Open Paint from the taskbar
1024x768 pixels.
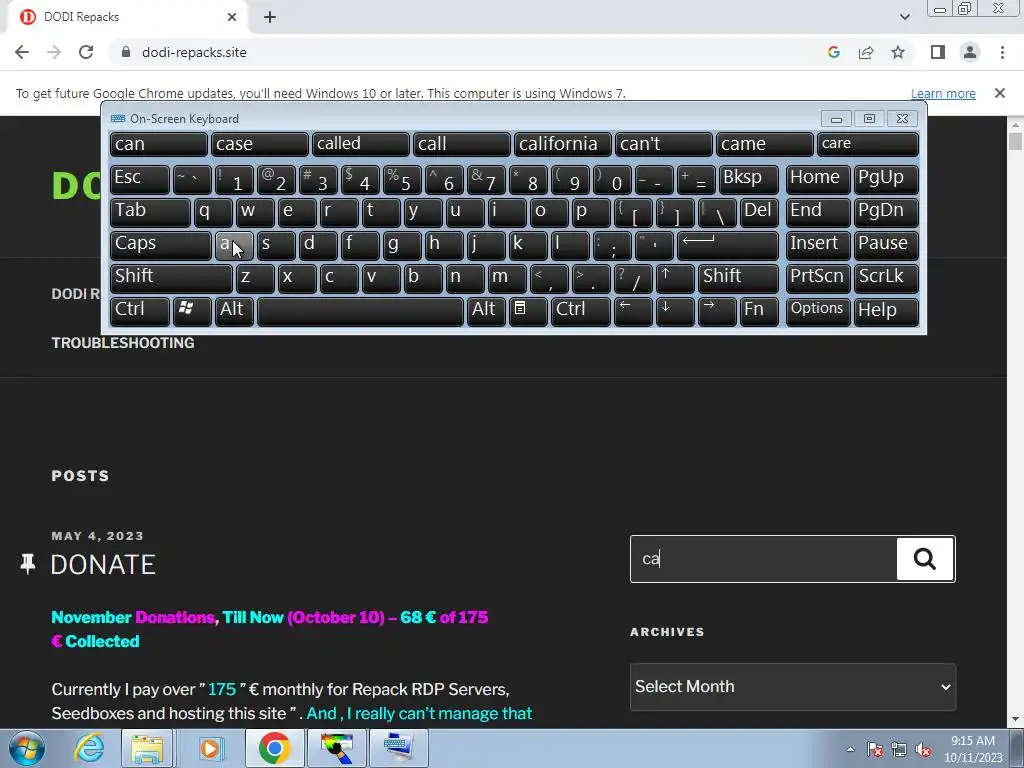pyautogui.click(x=337, y=748)
